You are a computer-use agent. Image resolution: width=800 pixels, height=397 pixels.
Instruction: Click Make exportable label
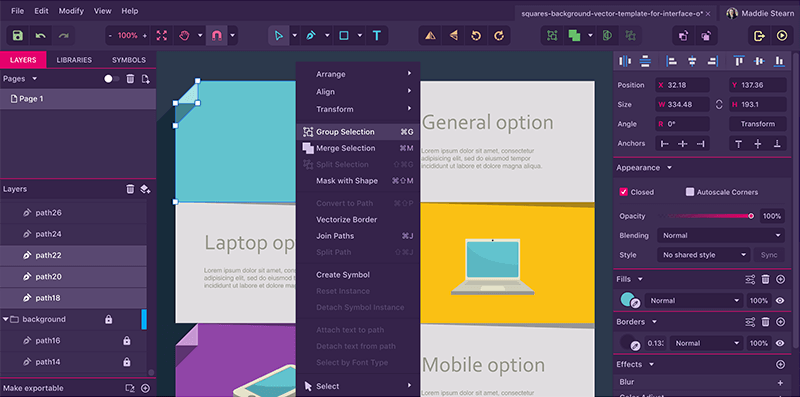pyautogui.click(x=33, y=388)
